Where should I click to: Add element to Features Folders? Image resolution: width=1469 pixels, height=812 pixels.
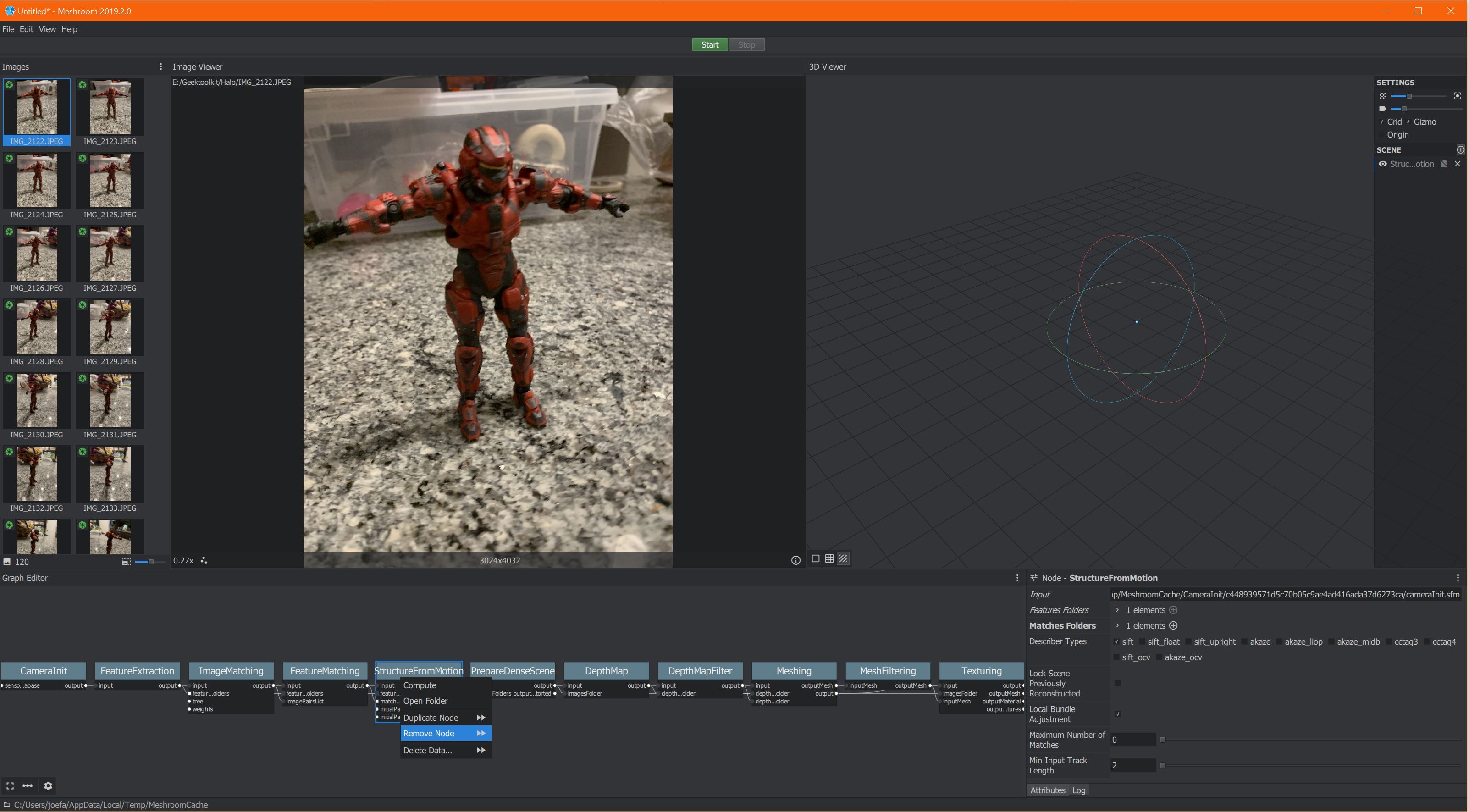[1173, 610]
